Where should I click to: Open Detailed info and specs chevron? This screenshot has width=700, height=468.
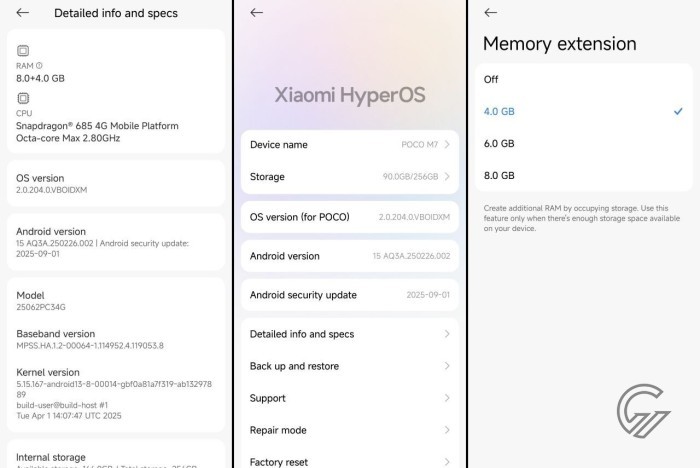[x=447, y=334]
